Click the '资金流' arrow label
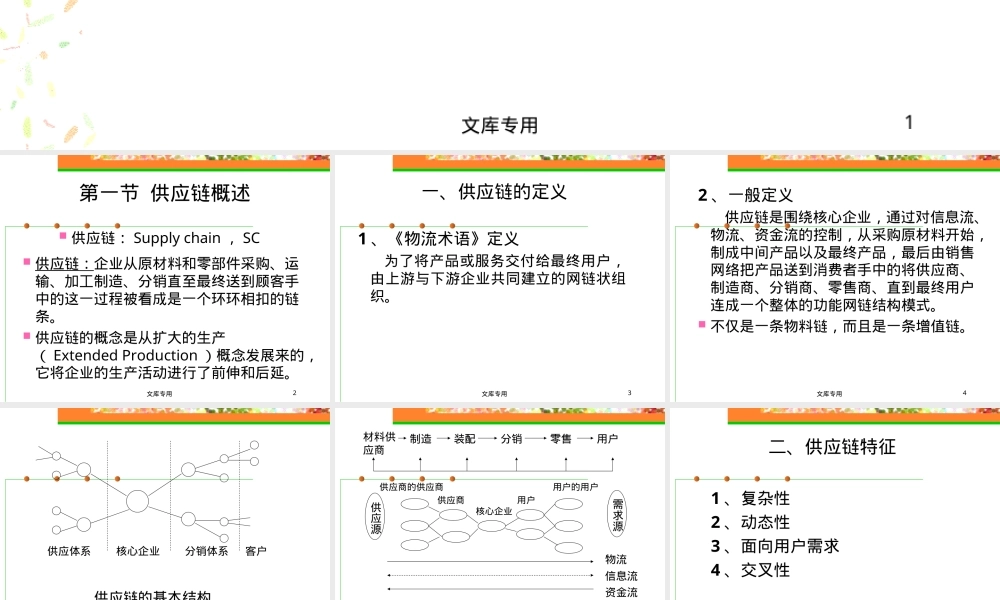The width and height of the screenshot is (1000, 600). click(621, 592)
